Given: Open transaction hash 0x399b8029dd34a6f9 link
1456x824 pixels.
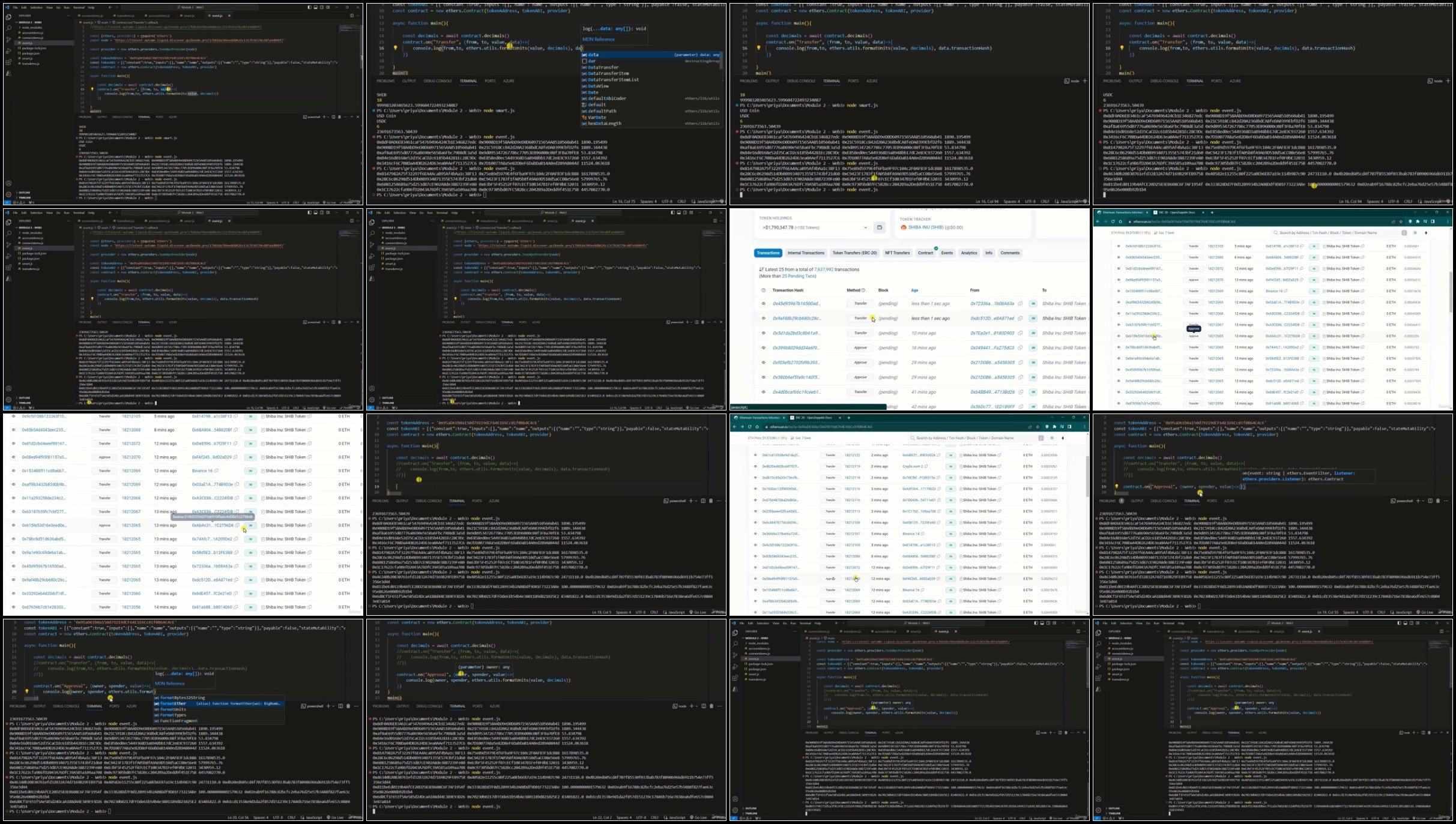Looking at the screenshot, I should point(796,348).
